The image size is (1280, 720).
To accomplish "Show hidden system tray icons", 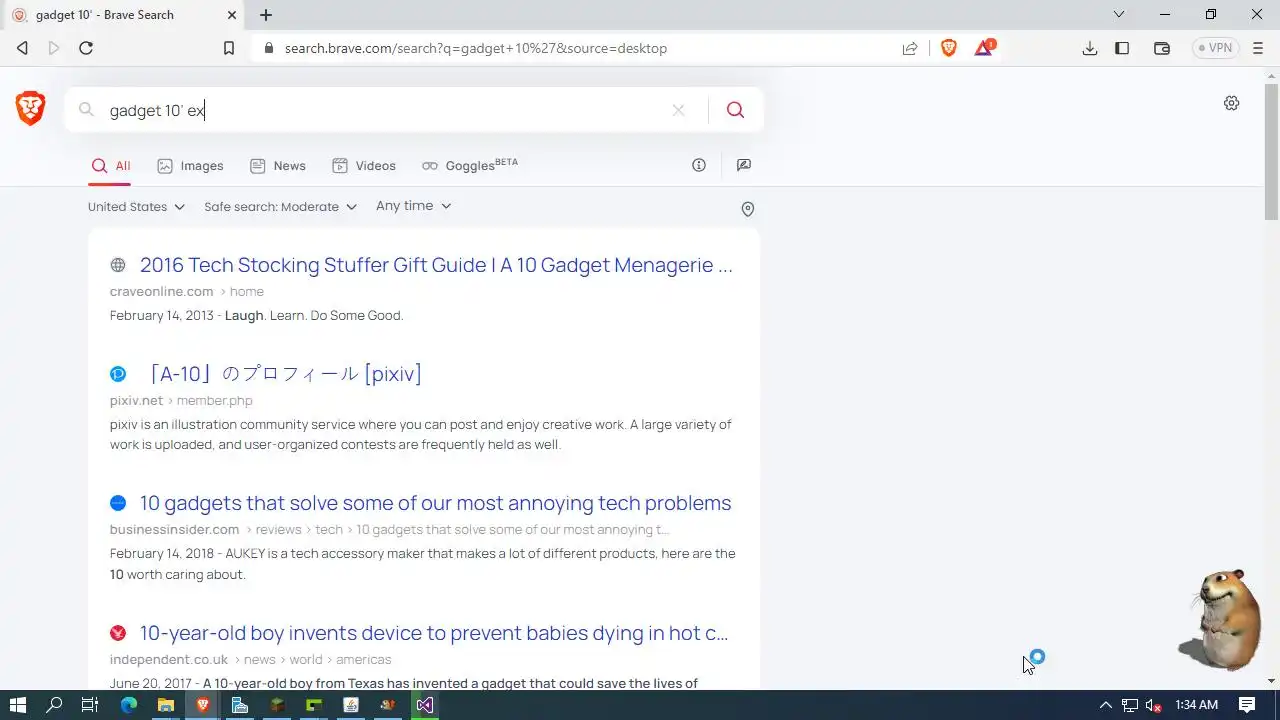I will point(1105,705).
